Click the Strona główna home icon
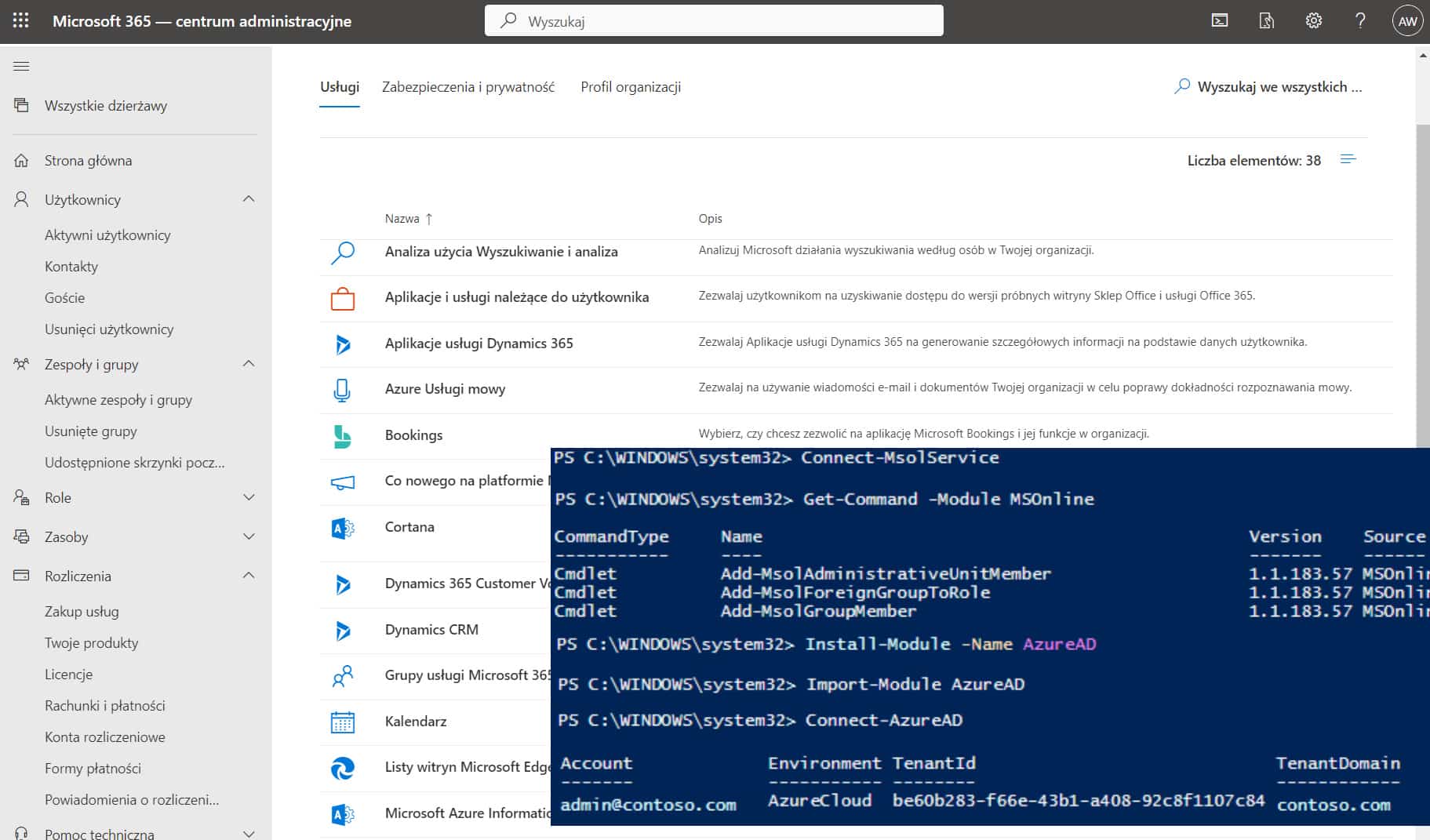Viewport: 1430px width, 840px height. pyautogui.click(x=21, y=161)
